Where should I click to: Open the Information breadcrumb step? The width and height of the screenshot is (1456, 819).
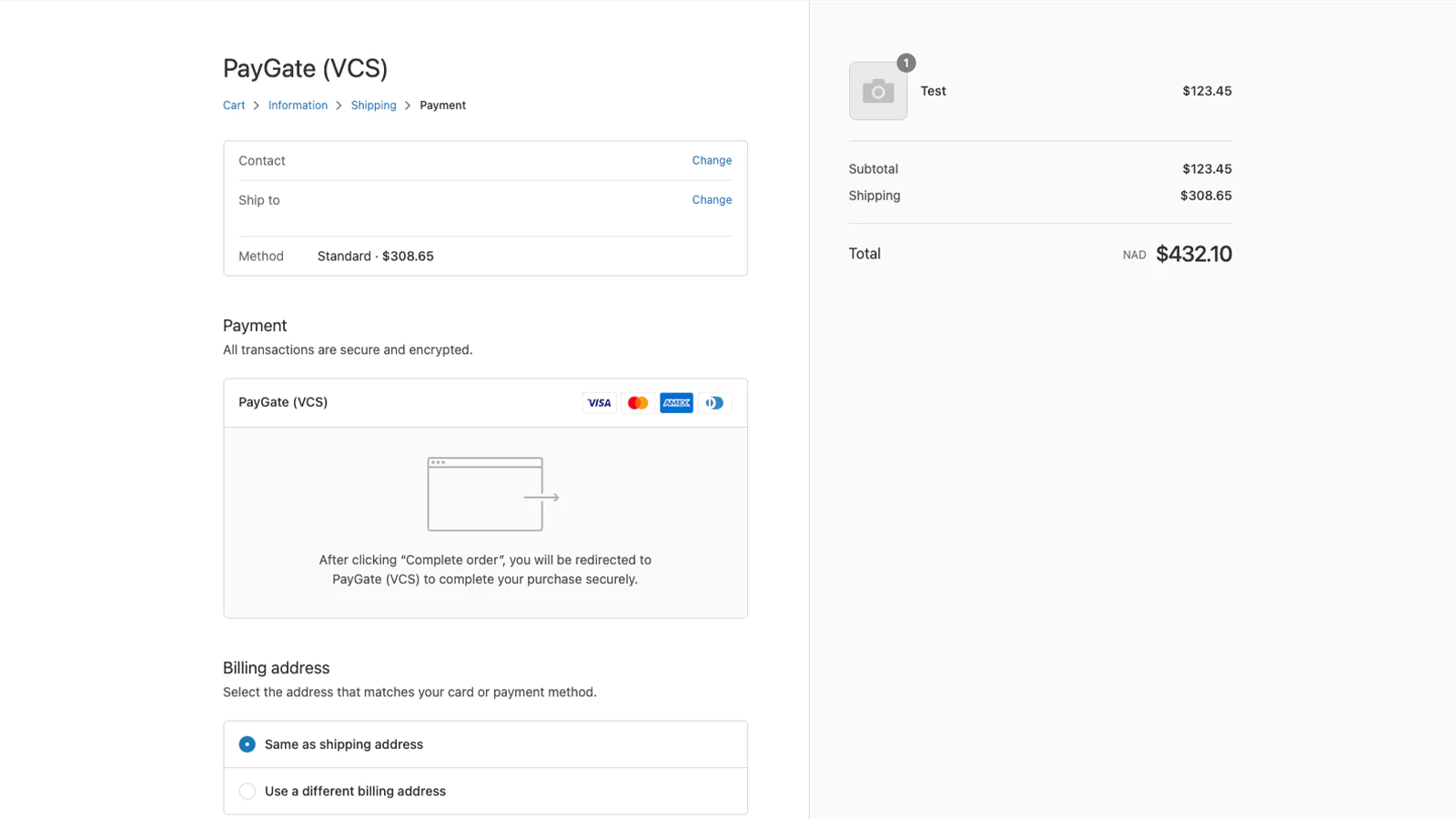pyautogui.click(x=298, y=106)
